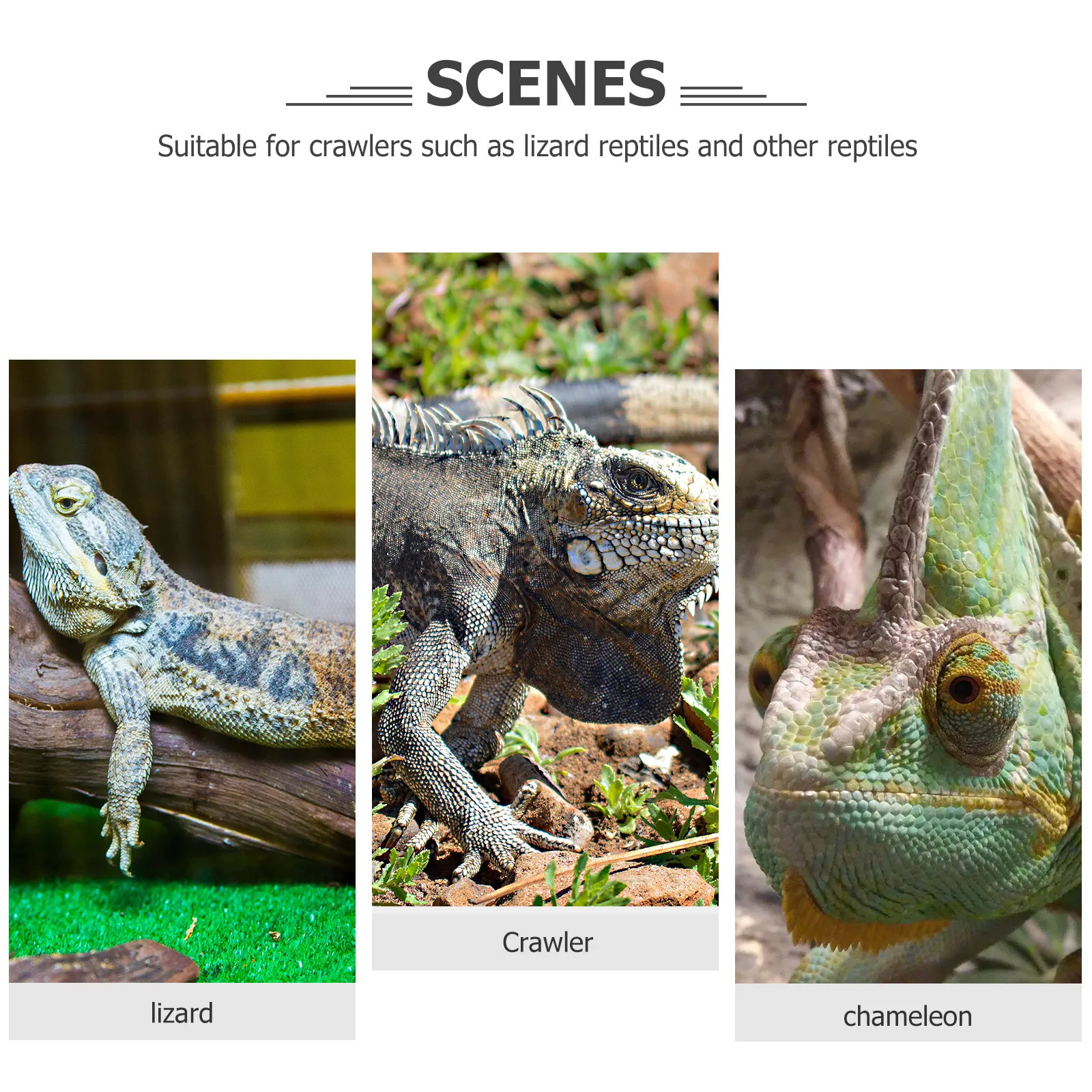Select the iguana crawler photo
The image size is (1092, 1092).
tap(545, 579)
